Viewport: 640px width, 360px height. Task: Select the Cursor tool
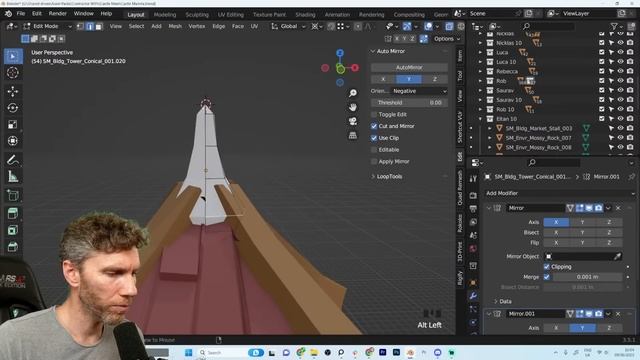tap(13, 73)
